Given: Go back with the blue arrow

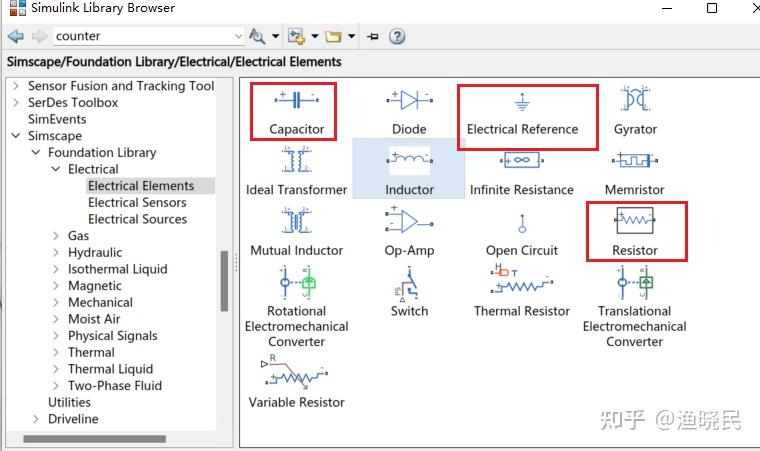Looking at the screenshot, I should tap(16, 36).
